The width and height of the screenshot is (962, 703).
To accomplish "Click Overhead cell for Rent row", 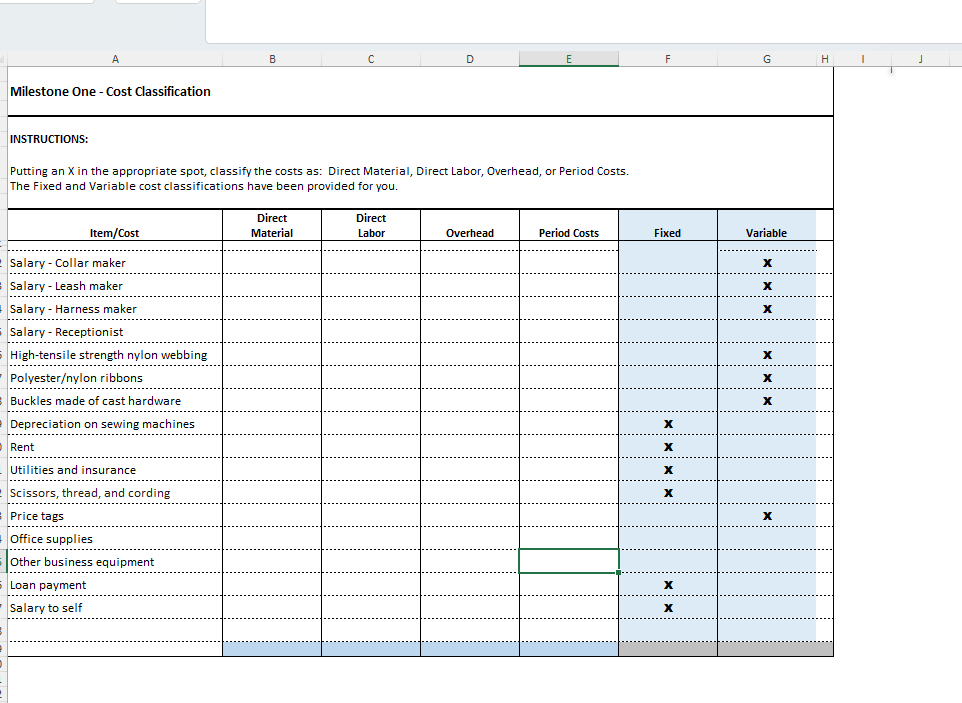I will point(469,447).
